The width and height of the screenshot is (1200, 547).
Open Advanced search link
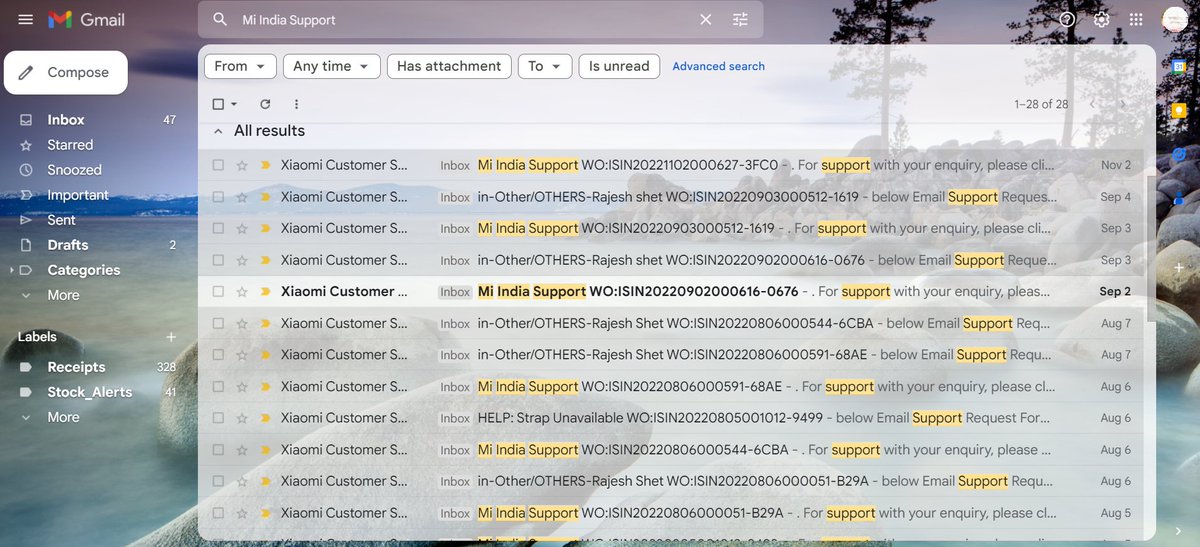718,66
